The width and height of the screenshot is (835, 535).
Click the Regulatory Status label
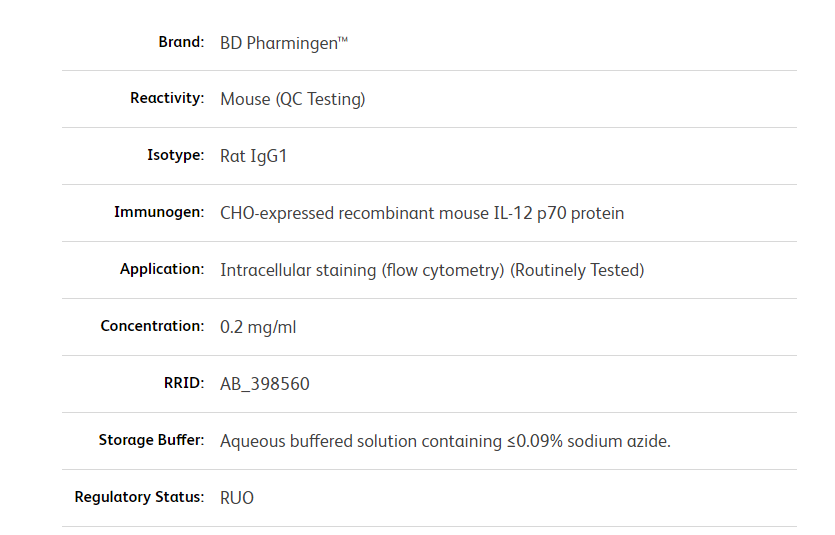[x=140, y=497]
